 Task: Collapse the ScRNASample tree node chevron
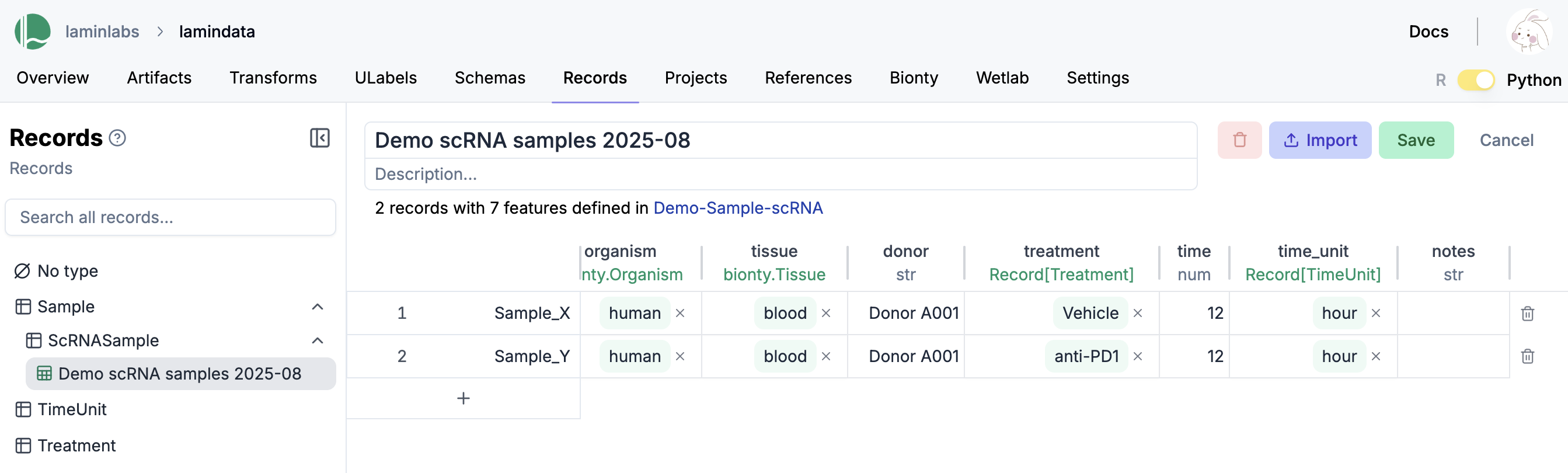pyautogui.click(x=317, y=340)
